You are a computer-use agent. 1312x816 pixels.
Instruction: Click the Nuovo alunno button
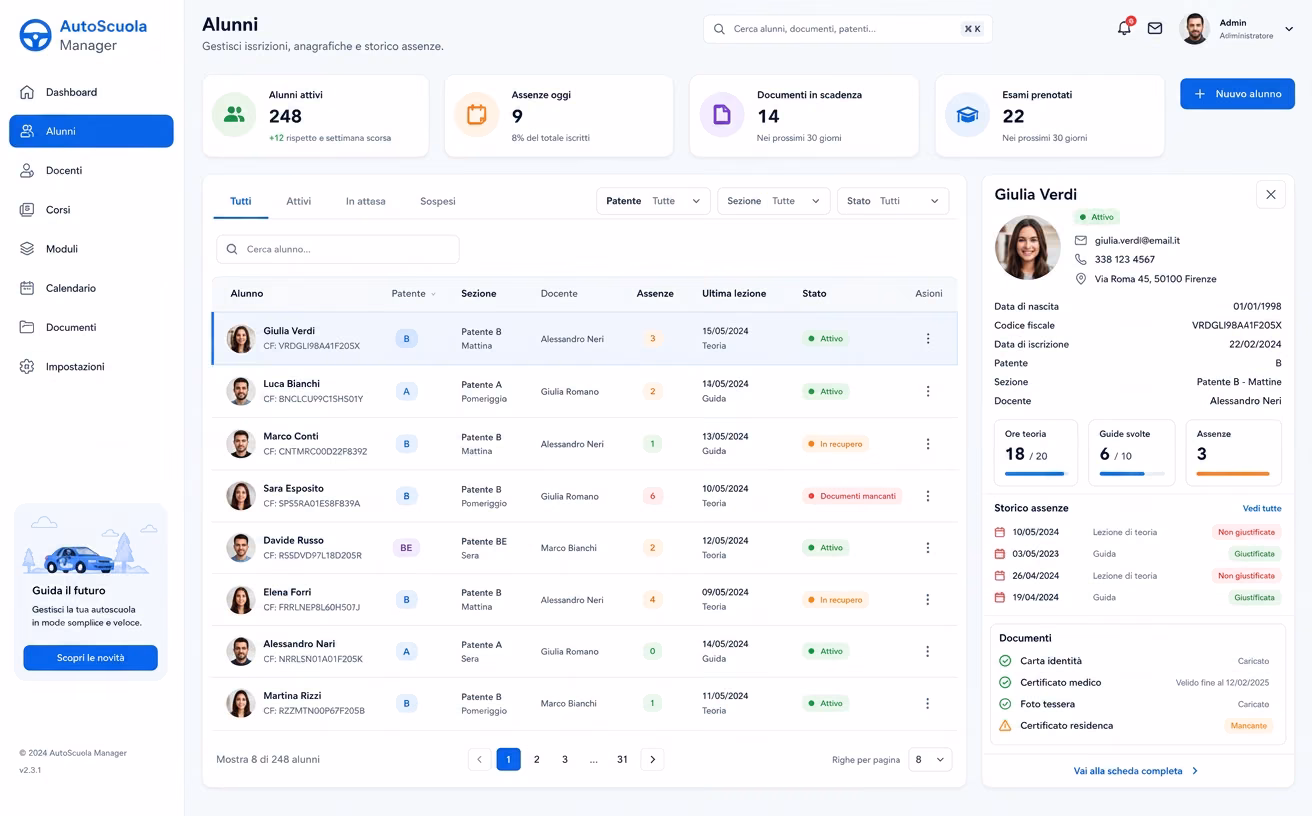(x=1237, y=94)
